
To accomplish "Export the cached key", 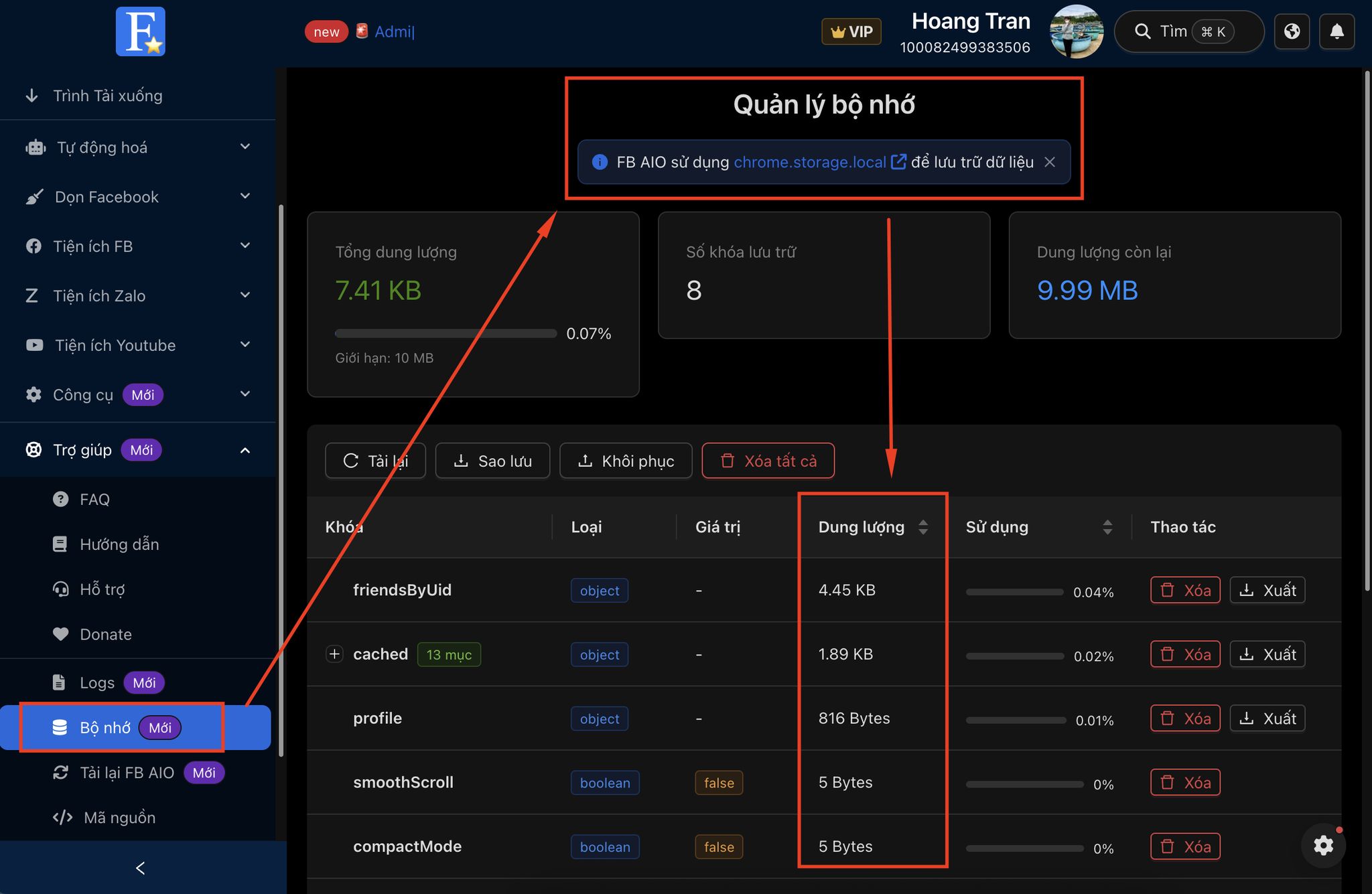I will [1267, 654].
